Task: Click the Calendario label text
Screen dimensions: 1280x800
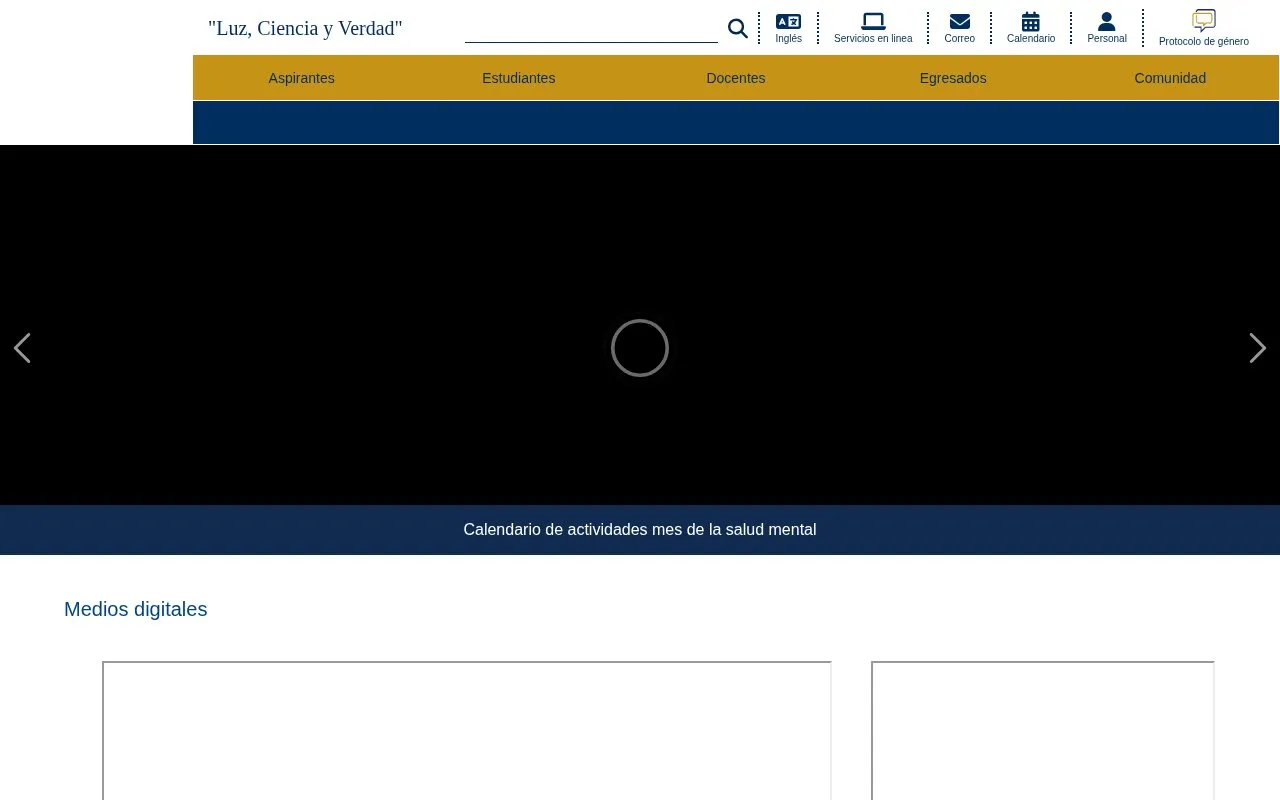Action: (x=1031, y=39)
